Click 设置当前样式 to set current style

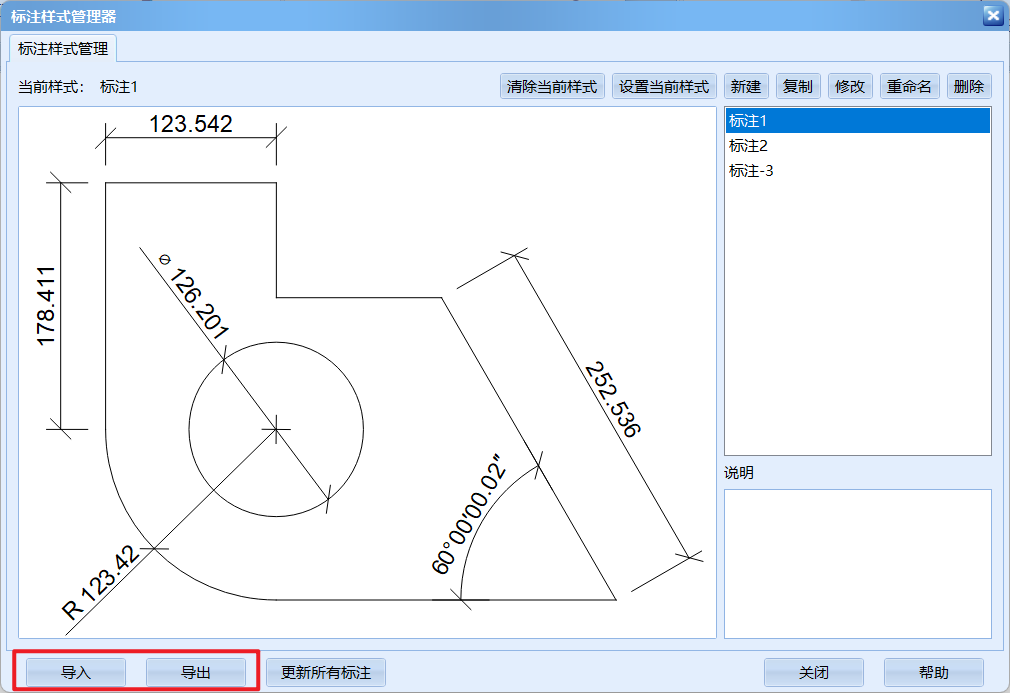(664, 87)
